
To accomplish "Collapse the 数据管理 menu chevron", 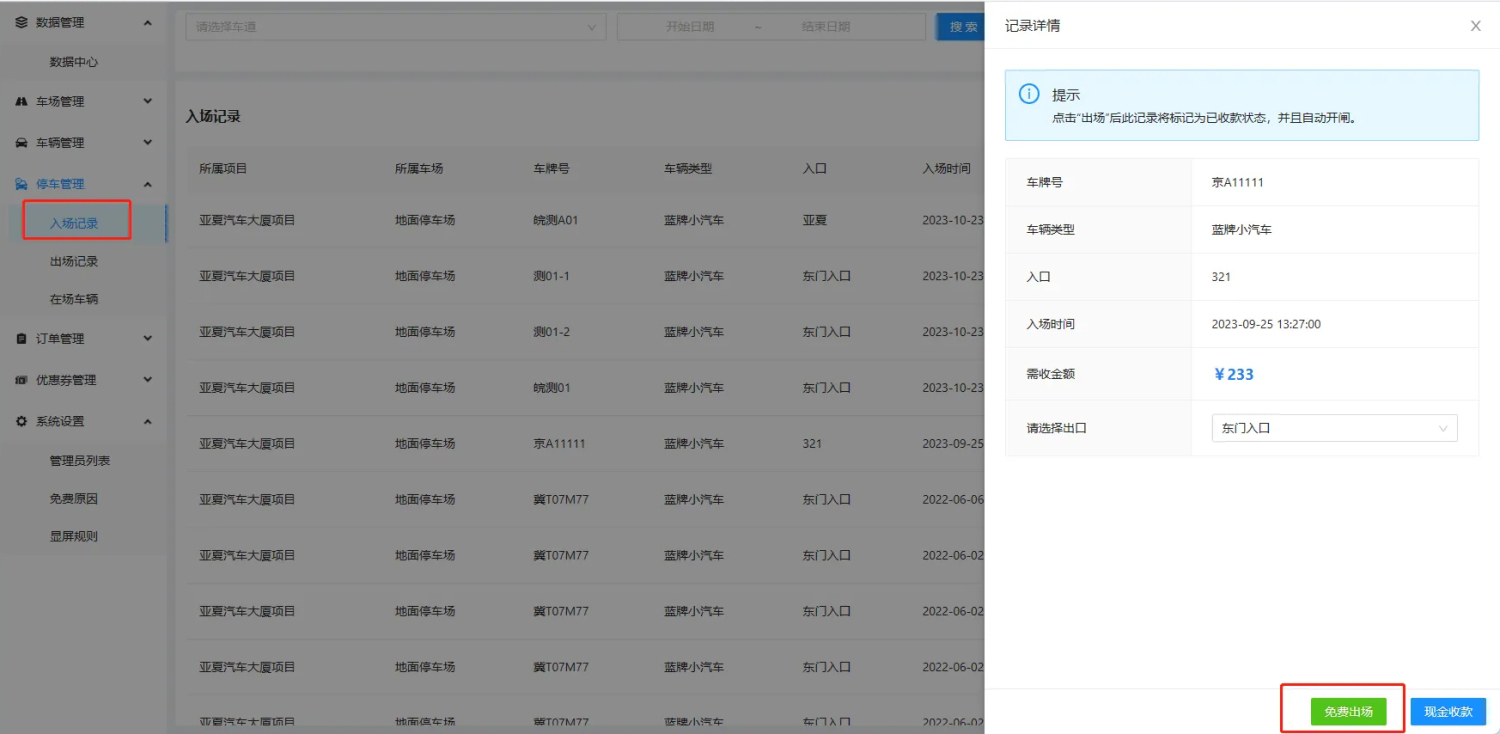I will [x=148, y=22].
